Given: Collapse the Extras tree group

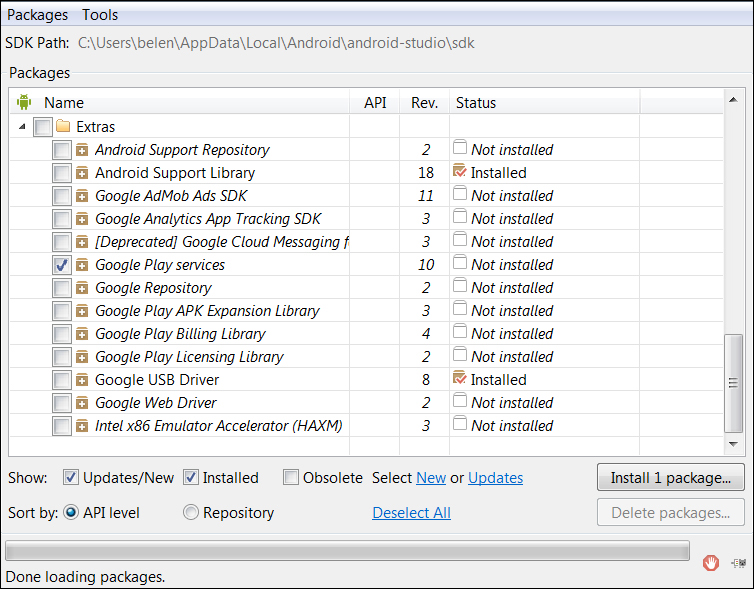Looking at the screenshot, I should pyautogui.click(x=22, y=126).
